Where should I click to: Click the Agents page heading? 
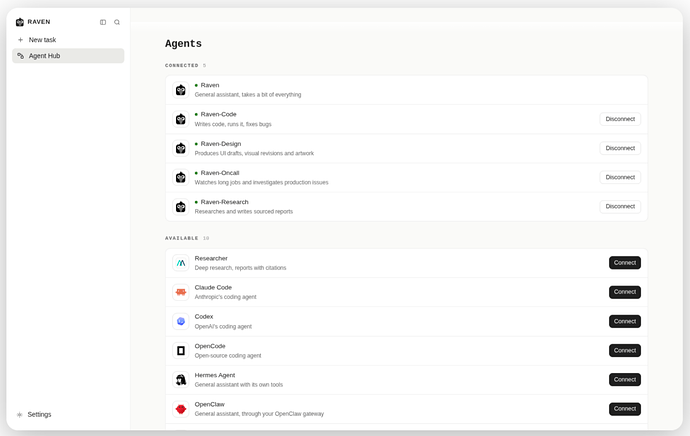click(x=184, y=44)
